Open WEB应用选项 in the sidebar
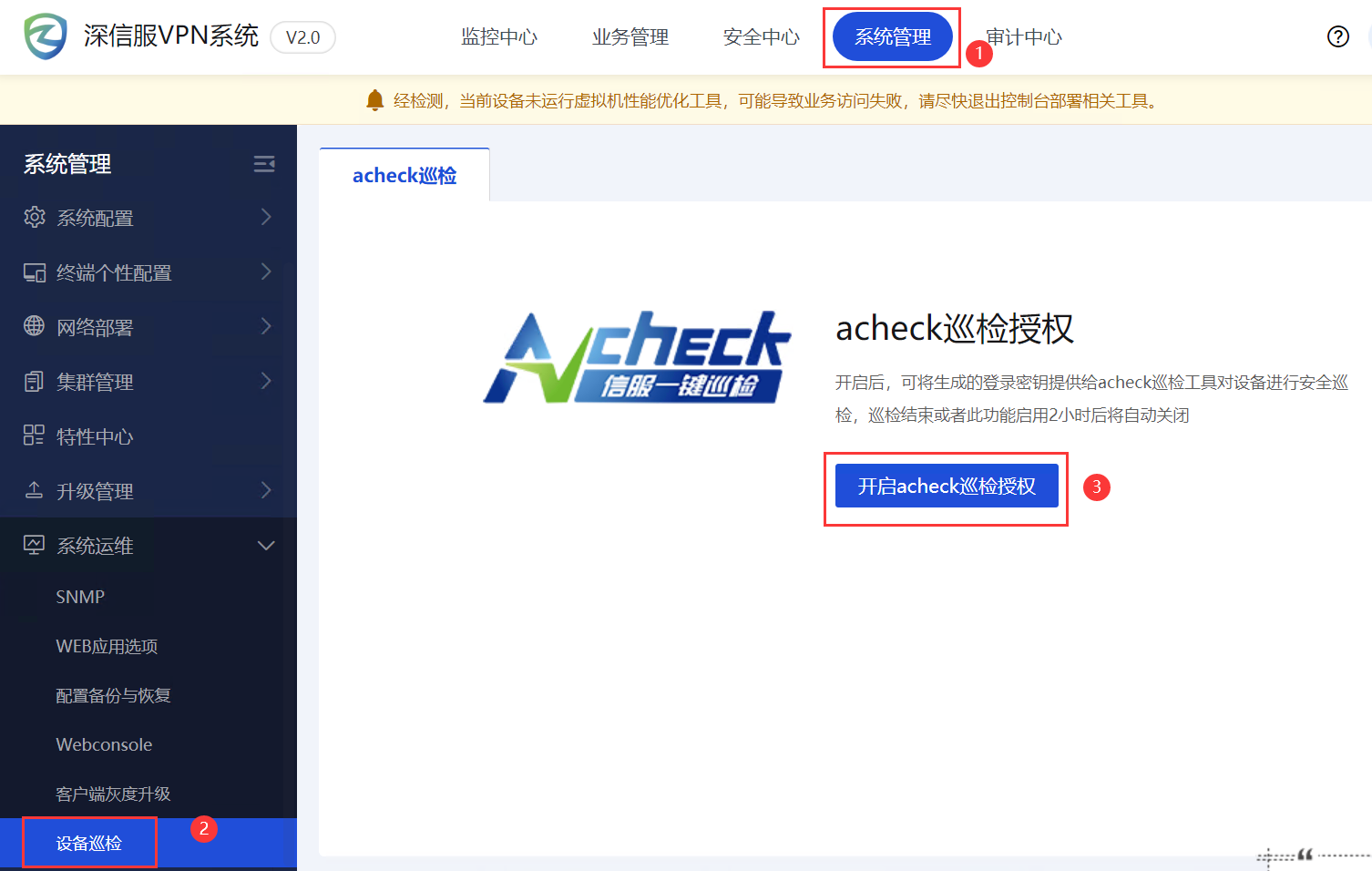 point(107,646)
